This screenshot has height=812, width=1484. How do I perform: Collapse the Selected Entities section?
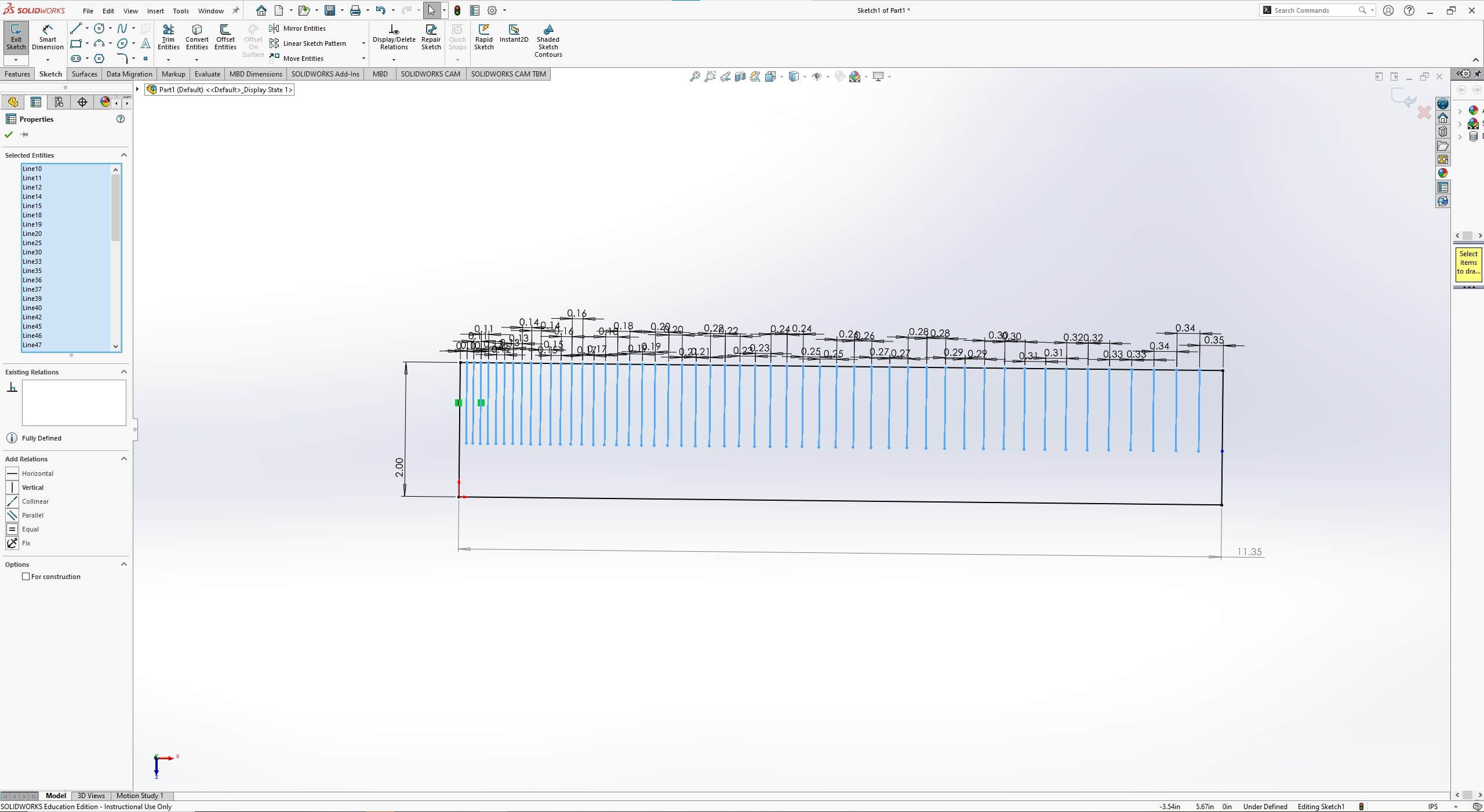point(123,155)
